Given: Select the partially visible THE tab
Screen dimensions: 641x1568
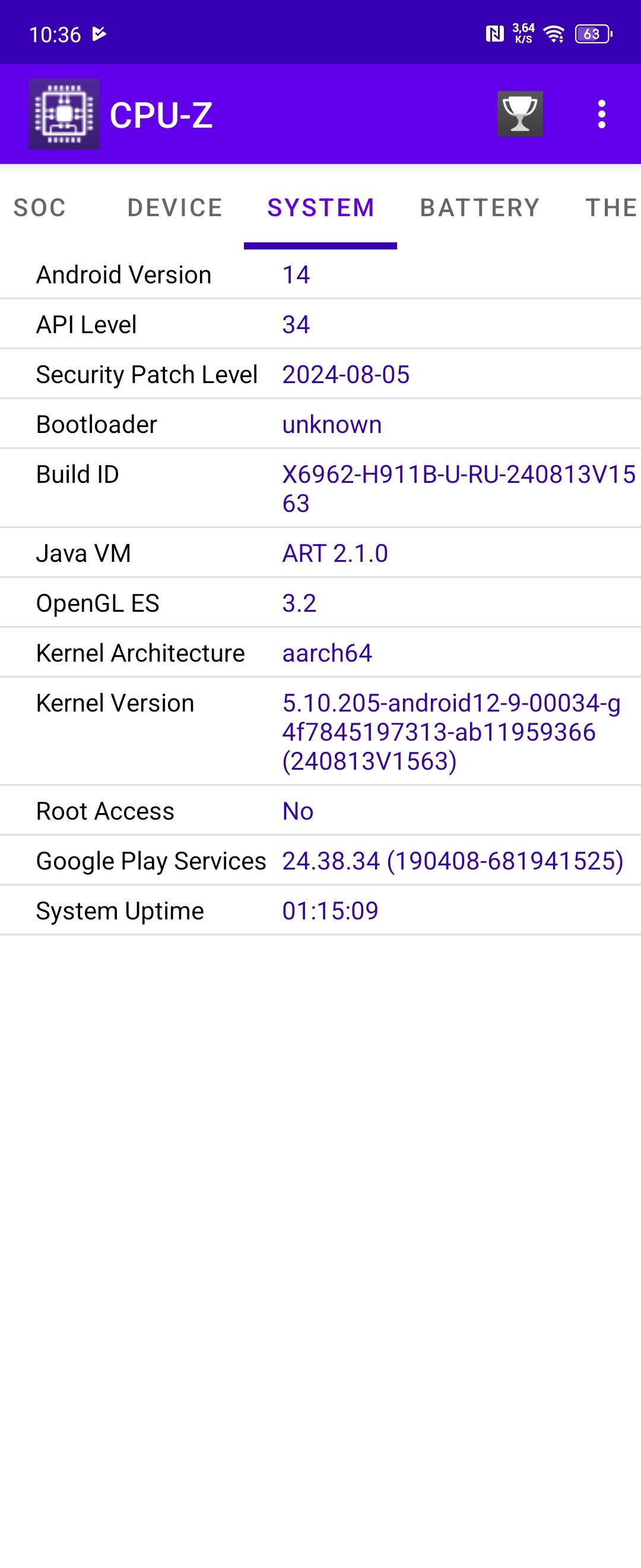Looking at the screenshot, I should pos(612,207).
